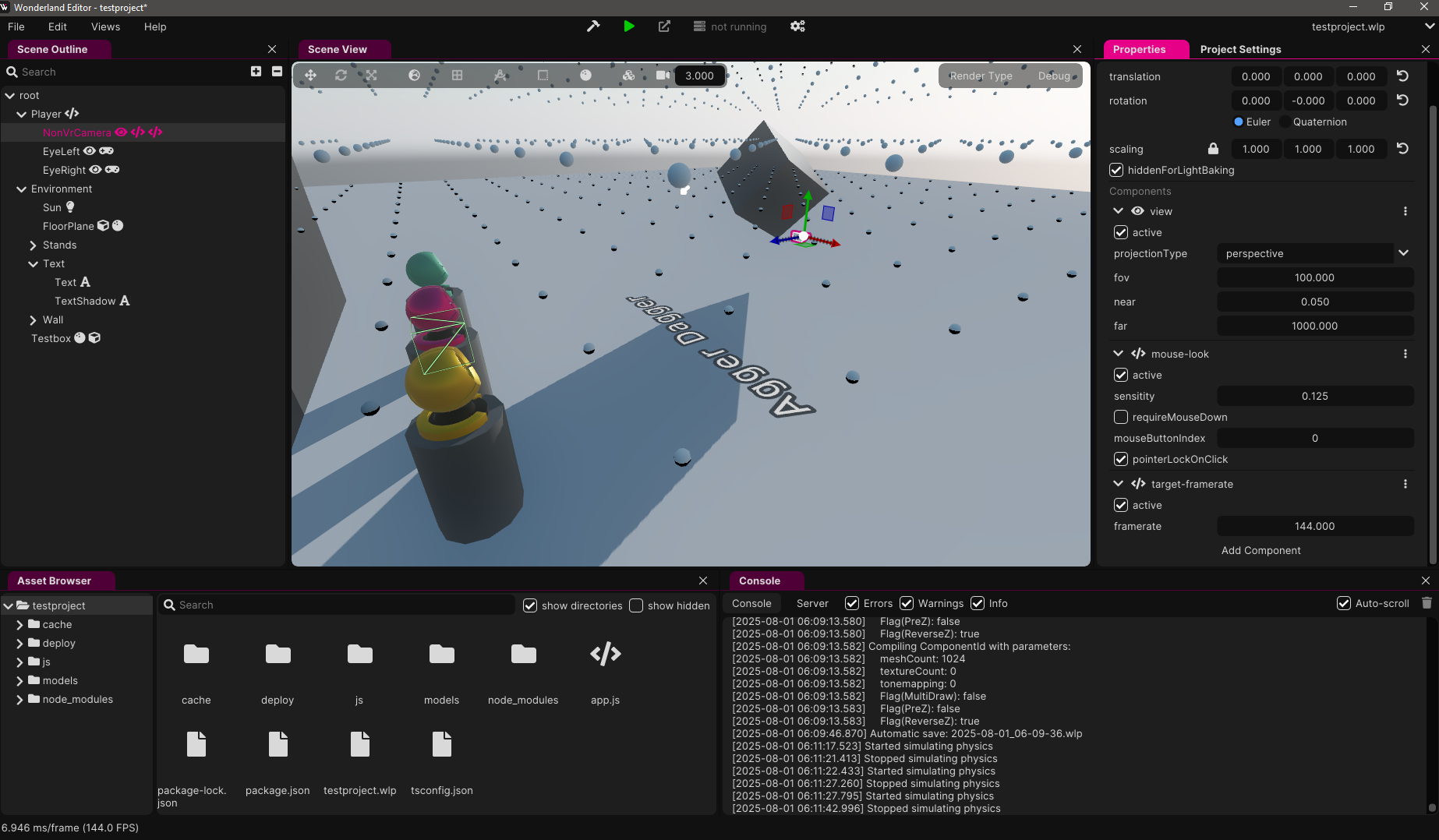Click the sphere shading icon in Scene View toolbar
This screenshot has width=1439, height=840.
click(x=585, y=76)
